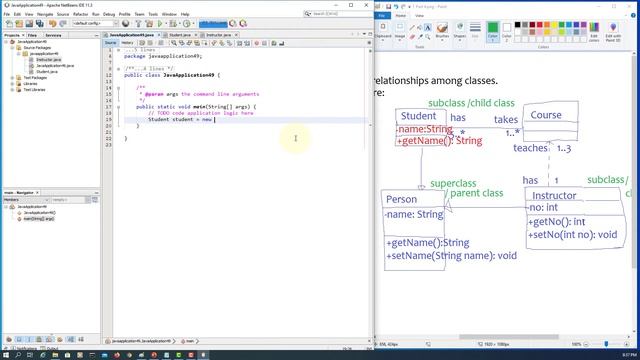This screenshot has height=360, width=640.
Task: Open Members dropdown in Navigator
Action: [26, 200]
